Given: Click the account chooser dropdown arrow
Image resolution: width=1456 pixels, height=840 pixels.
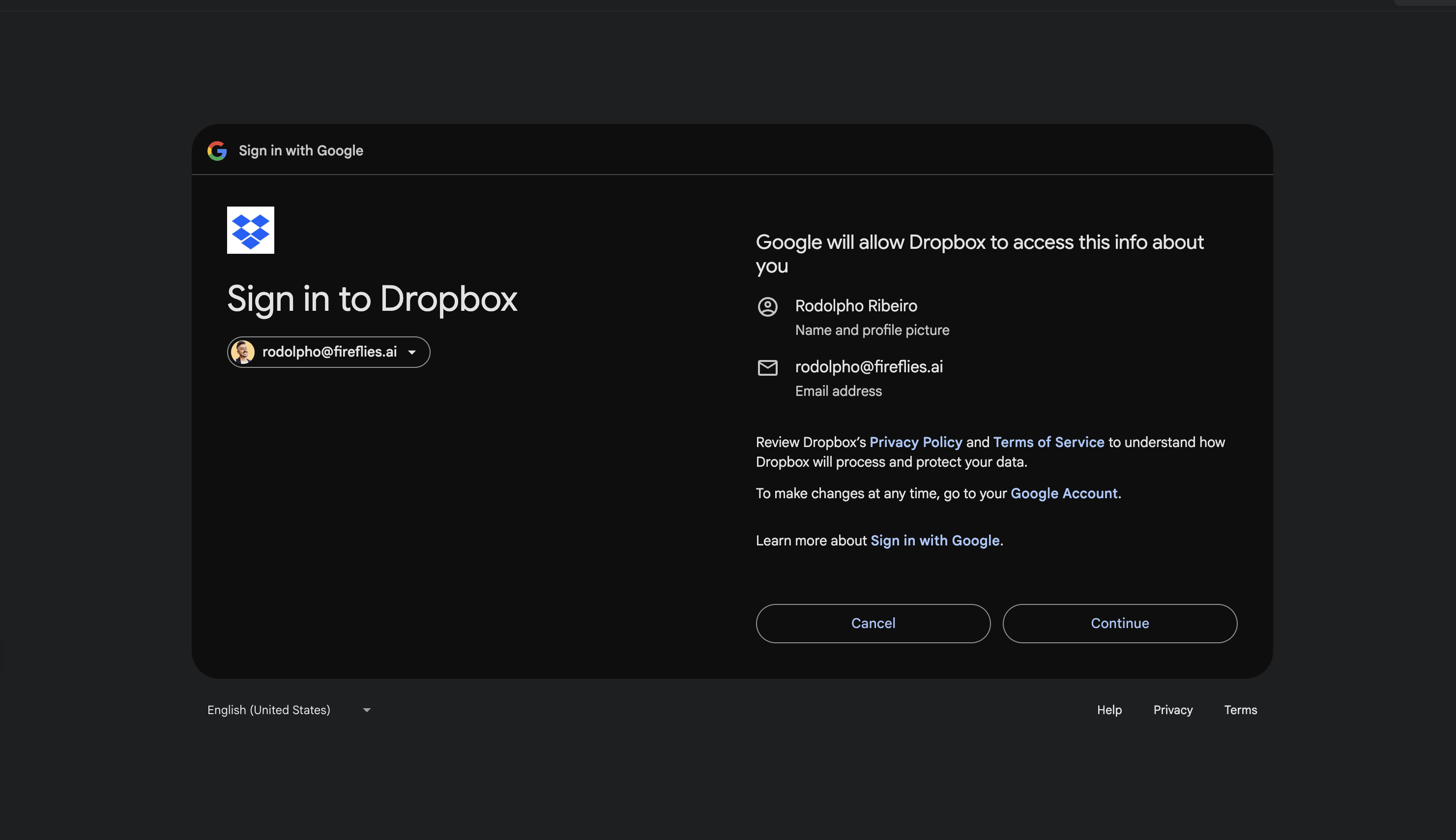Looking at the screenshot, I should (412, 353).
